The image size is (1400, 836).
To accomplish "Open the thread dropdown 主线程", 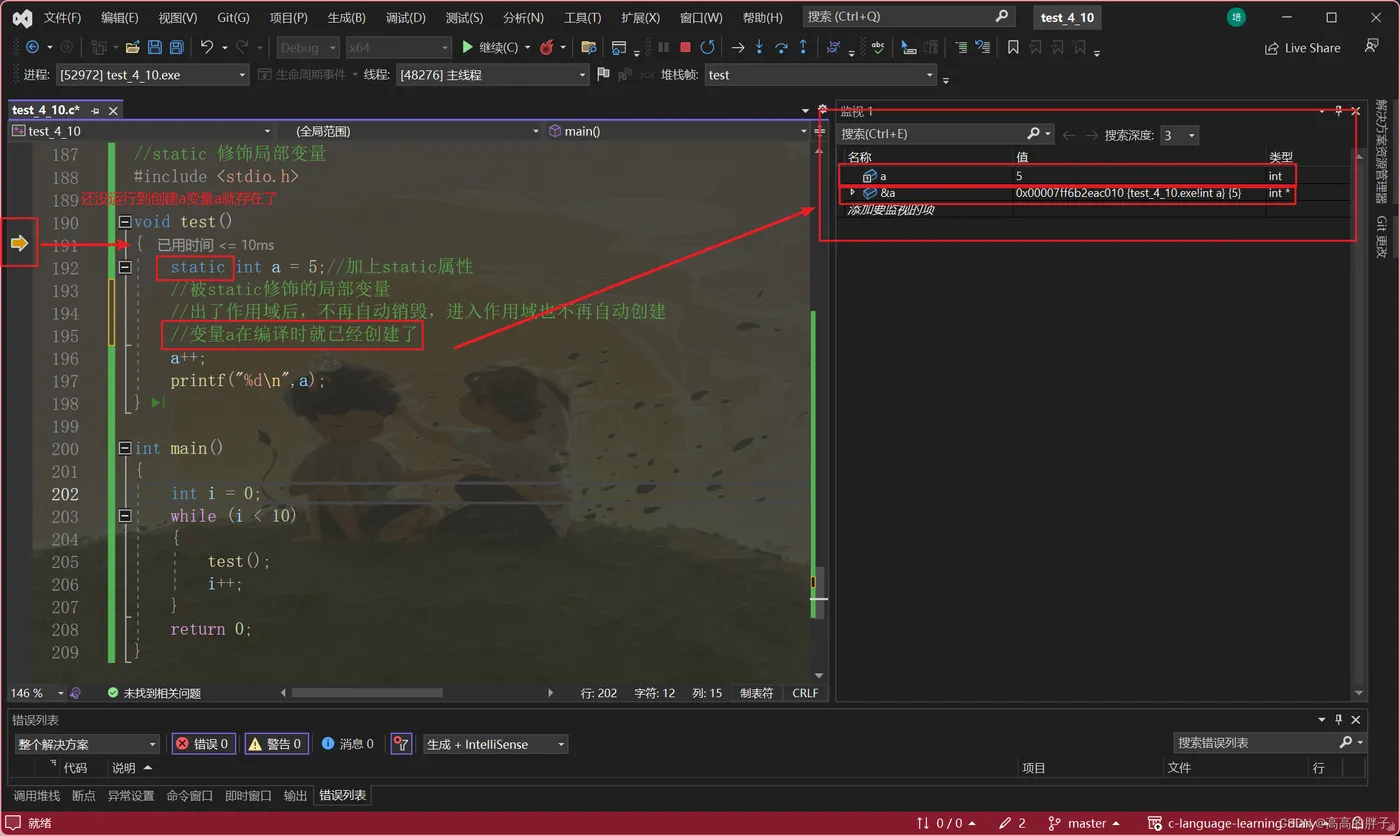I will (x=492, y=75).
